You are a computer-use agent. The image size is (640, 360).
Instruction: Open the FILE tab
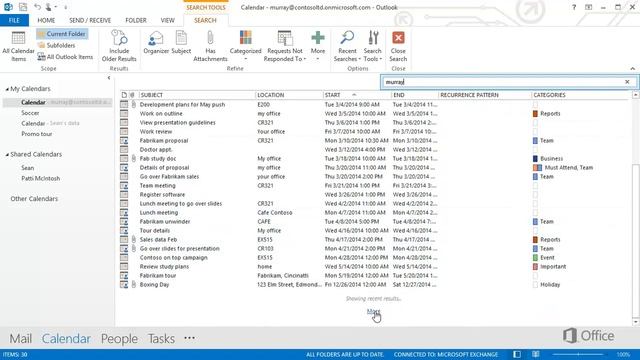pyautogui.click(x=14, y=20)
